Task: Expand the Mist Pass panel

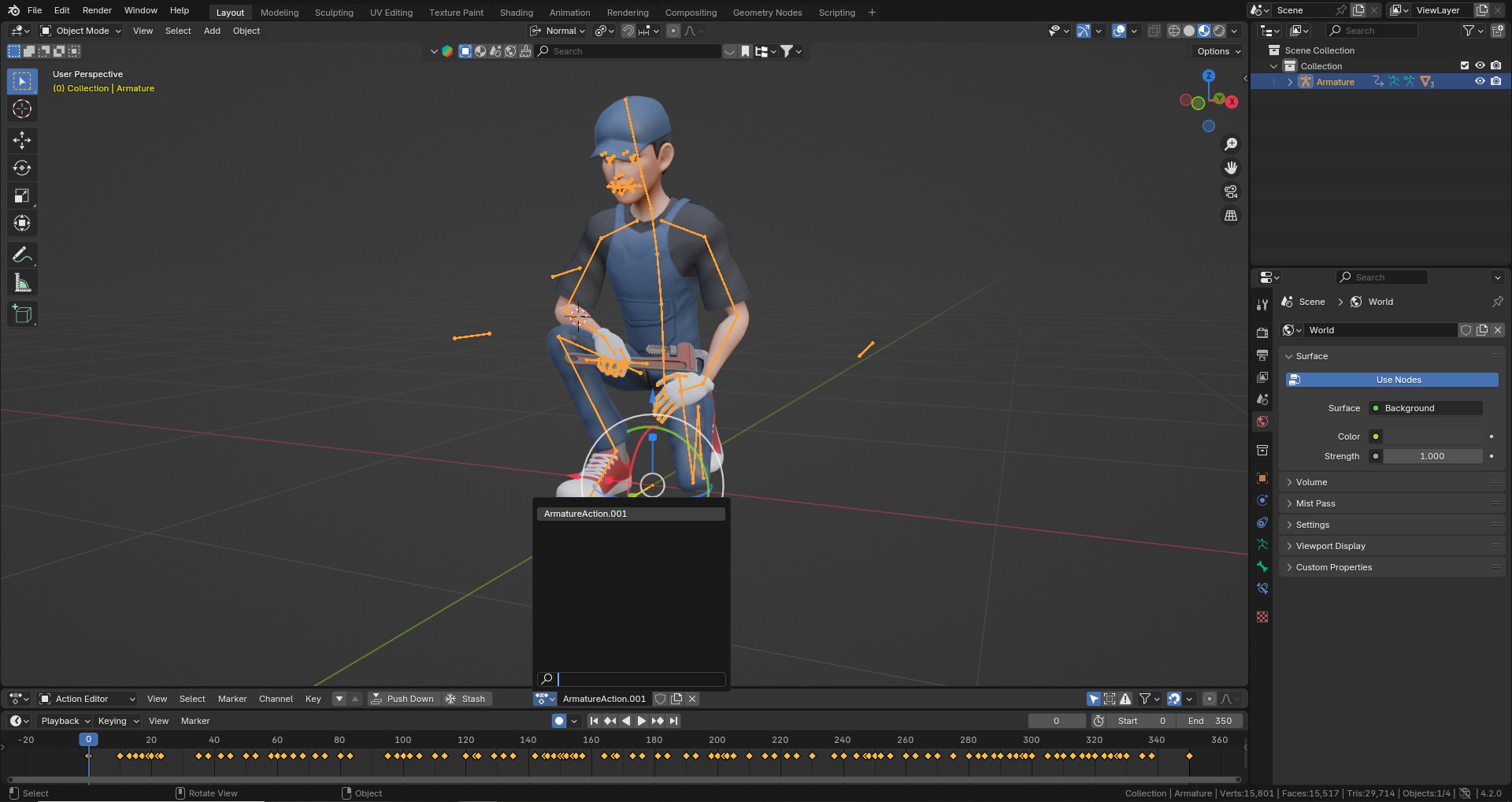Action: 1392,503
